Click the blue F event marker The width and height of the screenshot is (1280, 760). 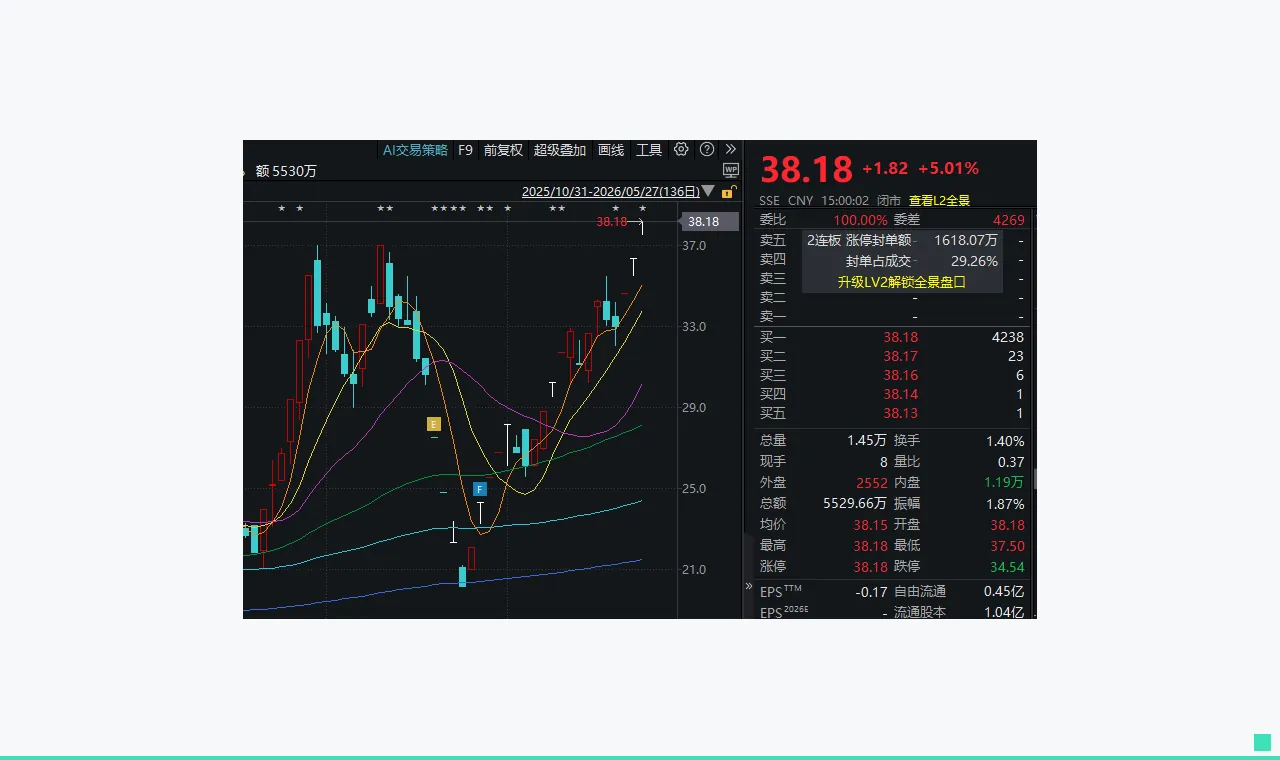(x=480, y=489)
